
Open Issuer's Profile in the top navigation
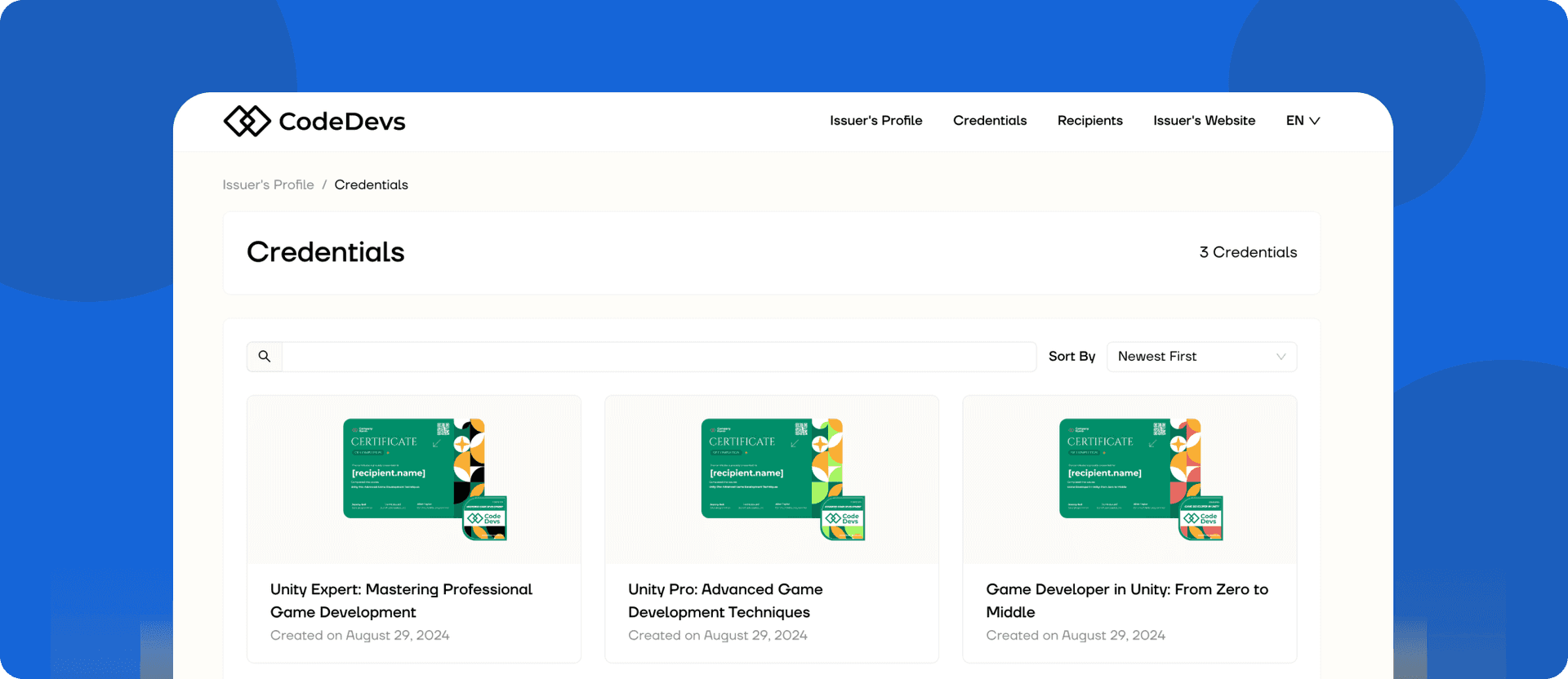[875, 121]
